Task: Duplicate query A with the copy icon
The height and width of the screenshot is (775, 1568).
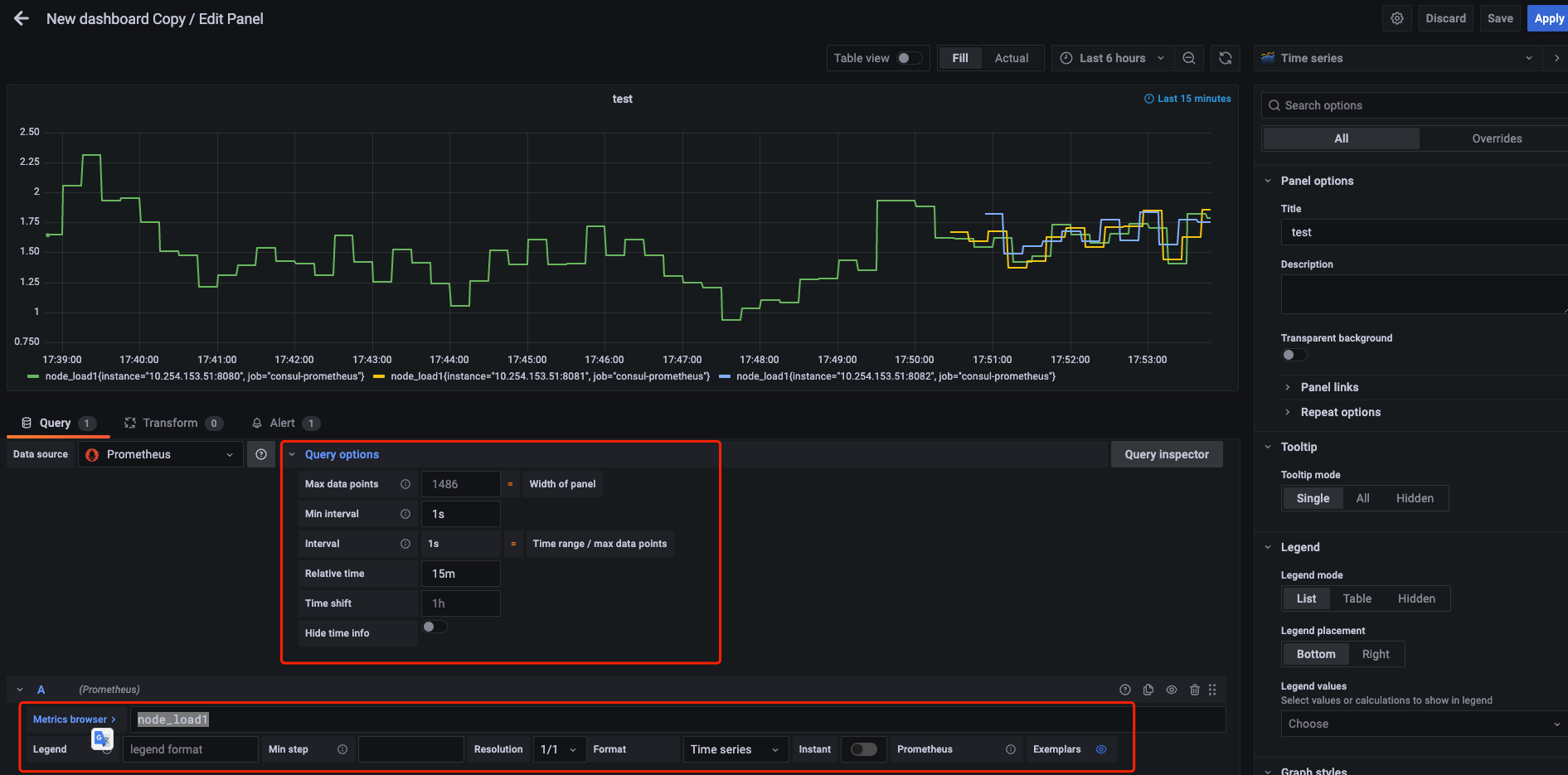Action: pyautogui.click(x=1148, y=690)
